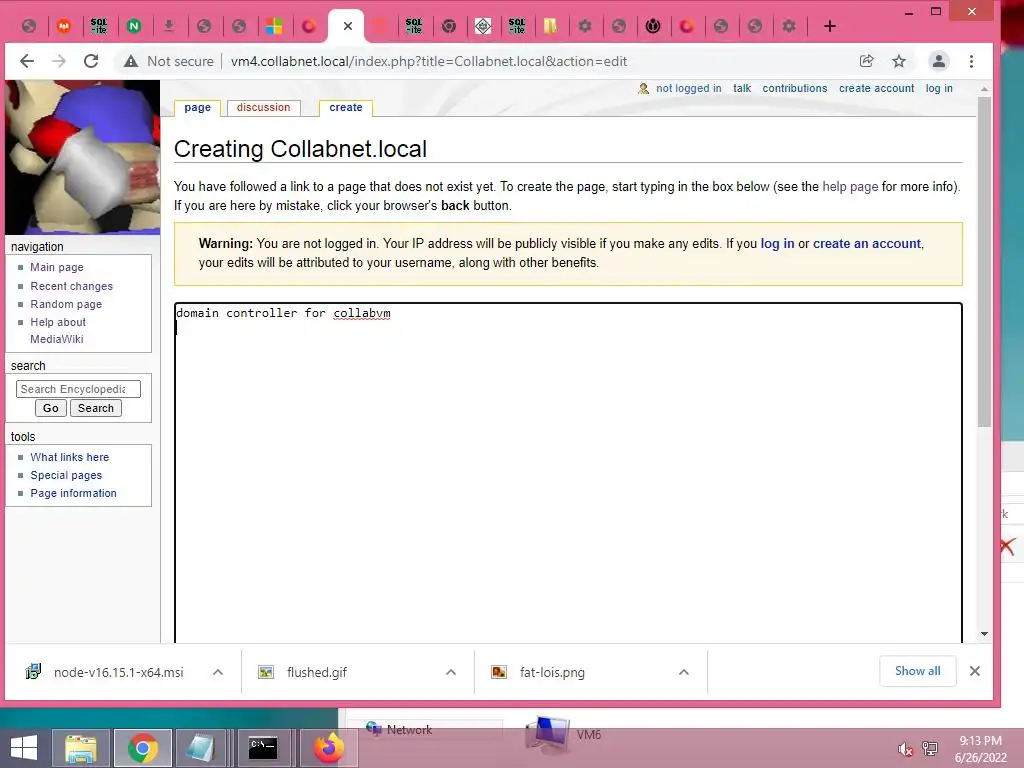Click 'create an account' in the warning box
The image size is (1024, 768).
pyautogui.click(x=867, y=244)
